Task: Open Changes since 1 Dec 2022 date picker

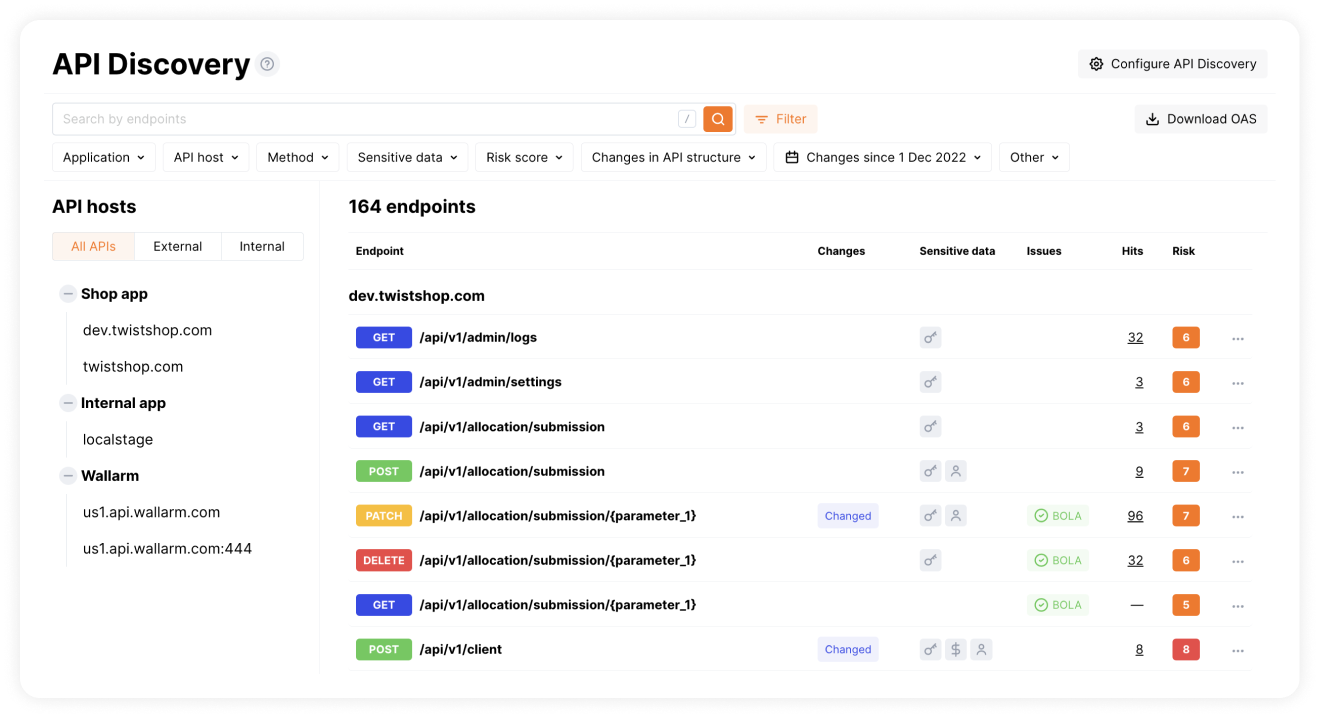Action: [882, 158]
